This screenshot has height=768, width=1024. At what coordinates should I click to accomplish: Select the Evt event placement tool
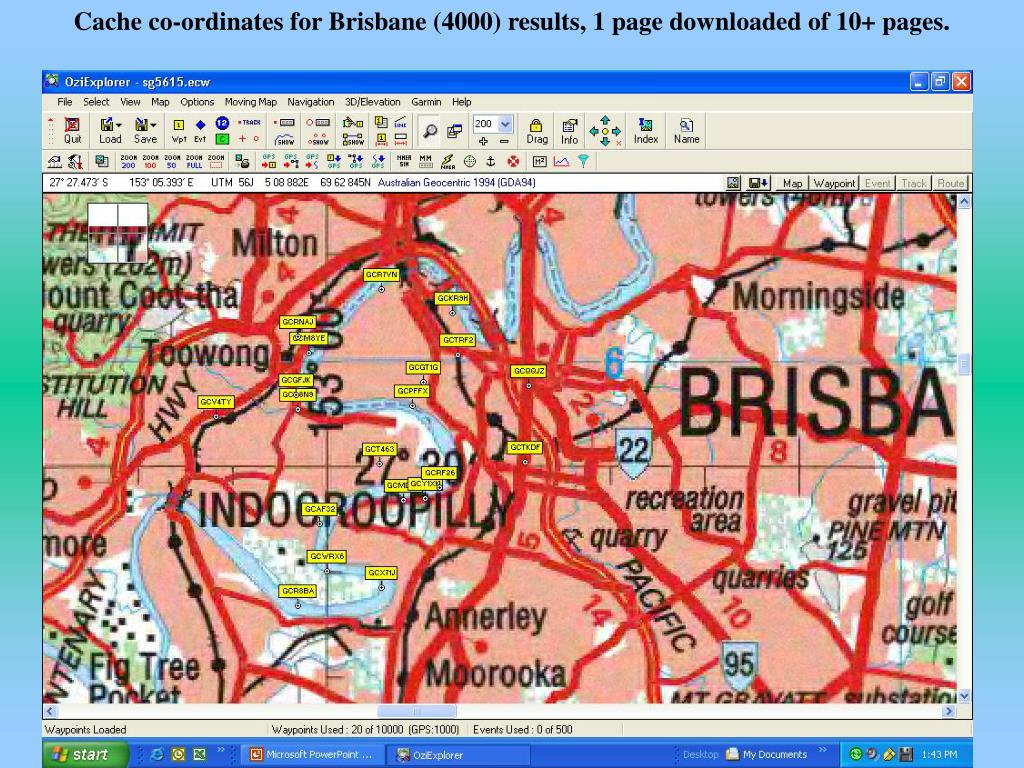(200, 130)
